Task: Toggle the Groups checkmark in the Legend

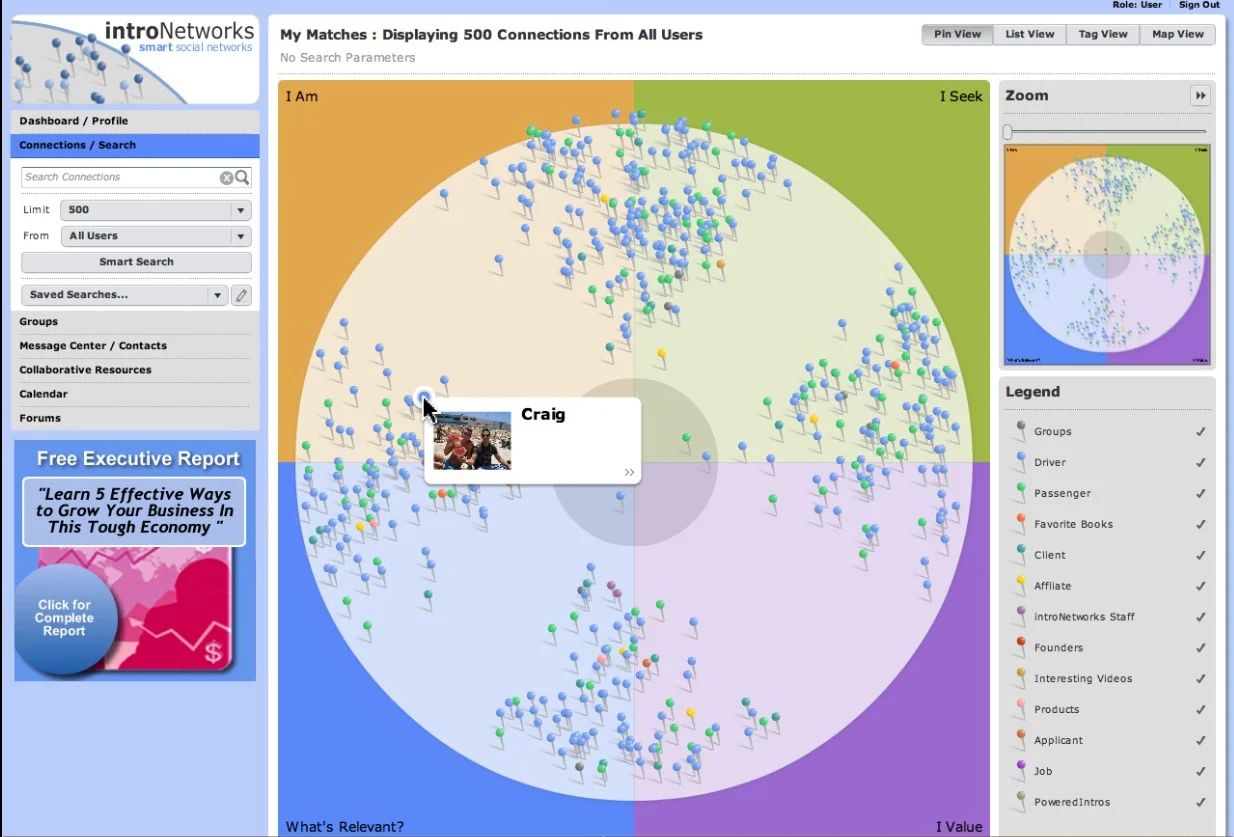Action: (x=1200, y=431)
